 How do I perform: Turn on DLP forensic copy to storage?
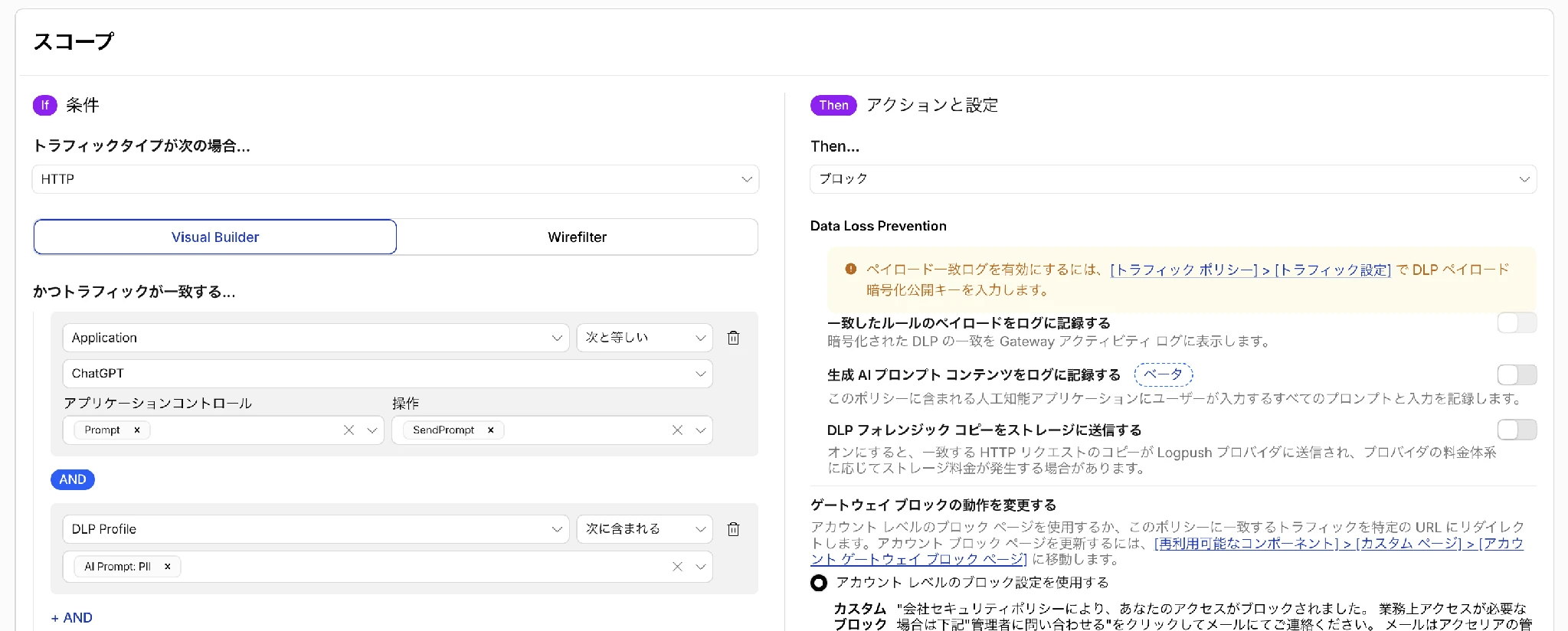coord(1517,430)
